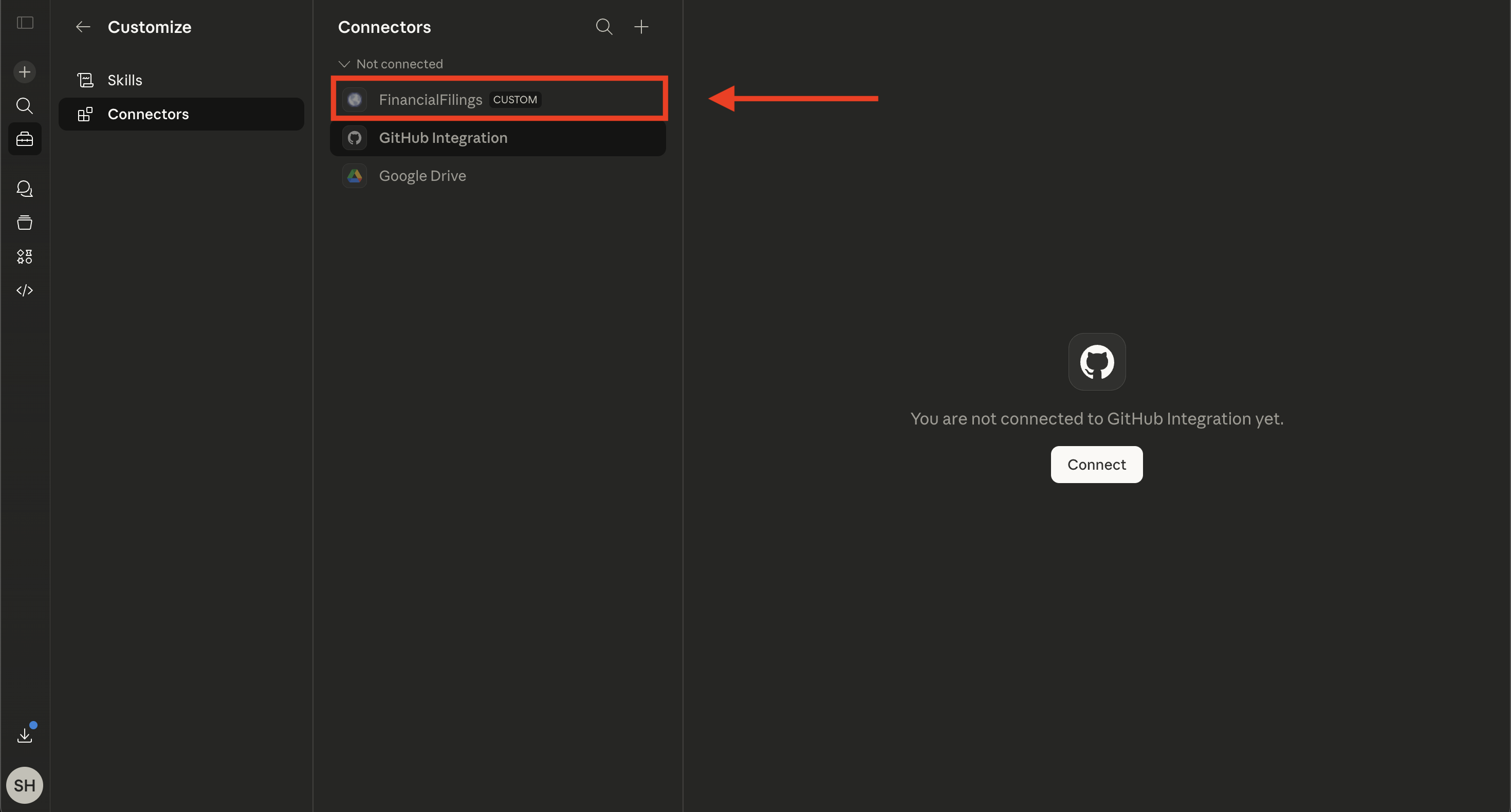The height and width of the screenshot is (812, 1511).
Task: Open the projects stack icon
Action: [x=25, y=223]
